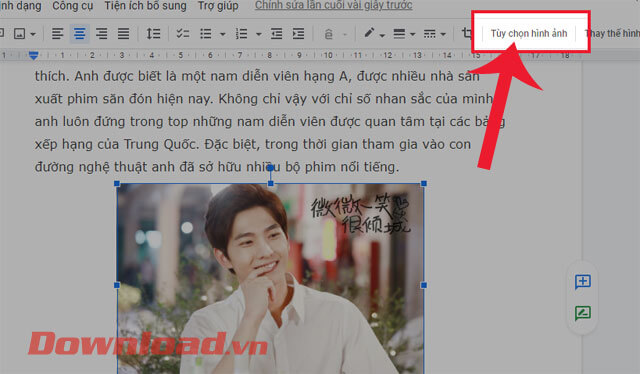Open the border weight tool
Image resolution: width=640 pixels, height=374 pixels.
399,33
